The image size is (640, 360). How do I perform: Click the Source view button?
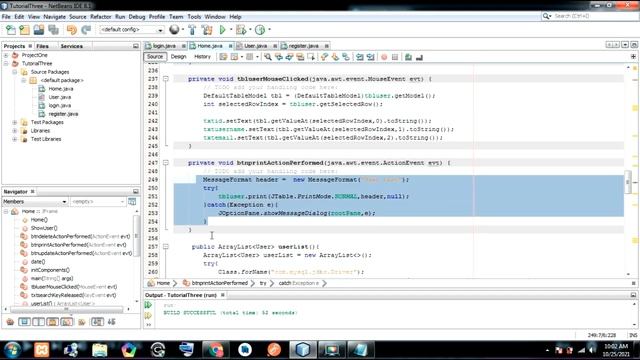coord(155,57)
